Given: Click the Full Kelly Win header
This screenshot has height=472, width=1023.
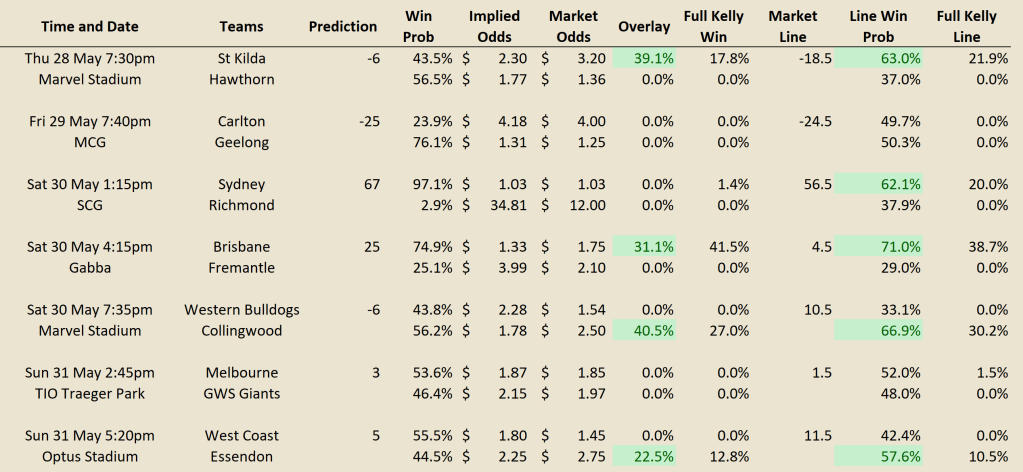Looking at the screenshot, I should 713,26.
